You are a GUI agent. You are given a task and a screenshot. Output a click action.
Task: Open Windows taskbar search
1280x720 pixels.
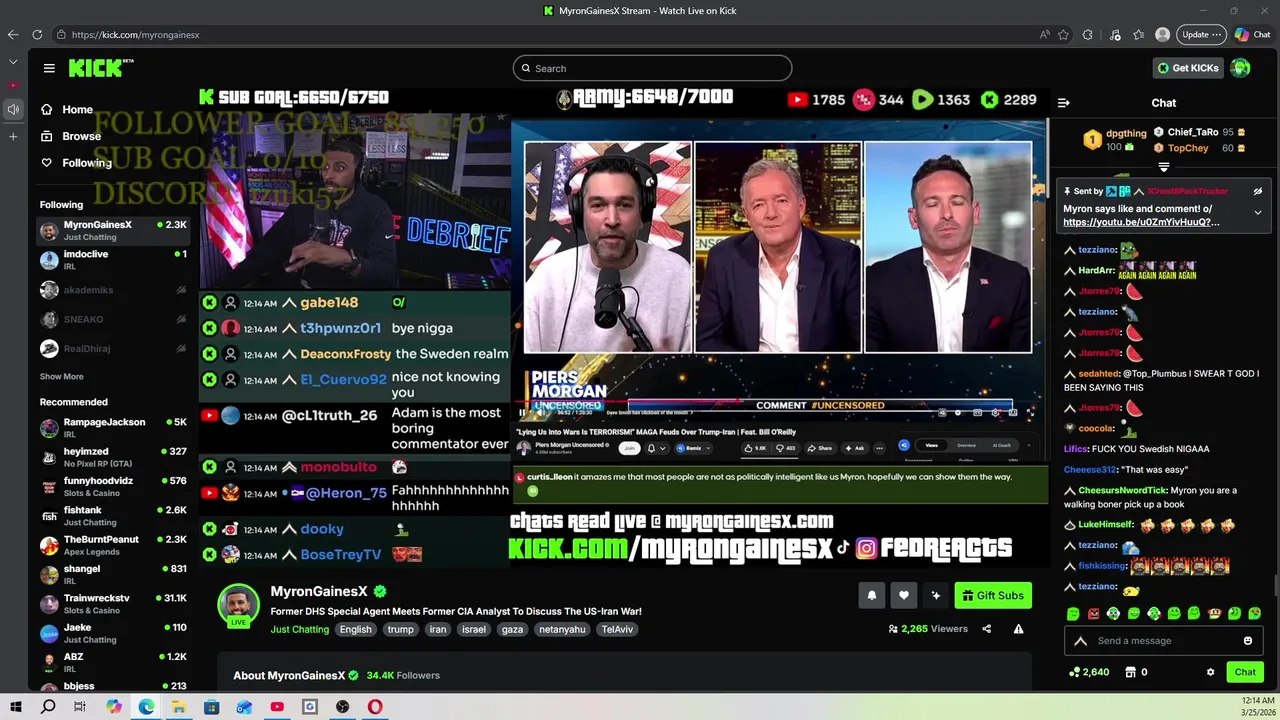[48, 707]
